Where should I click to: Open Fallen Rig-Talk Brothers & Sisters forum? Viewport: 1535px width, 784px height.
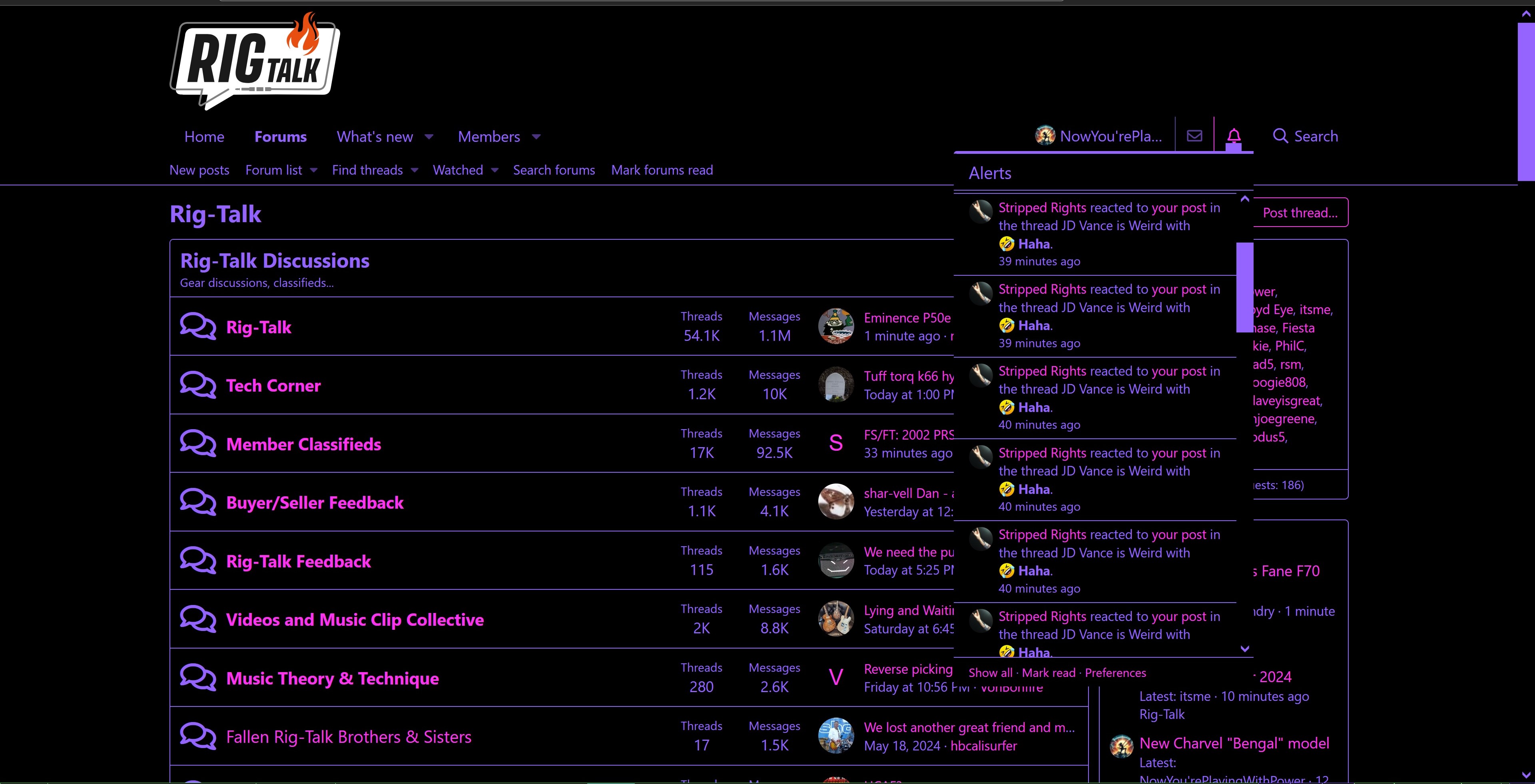pos(349,737)
